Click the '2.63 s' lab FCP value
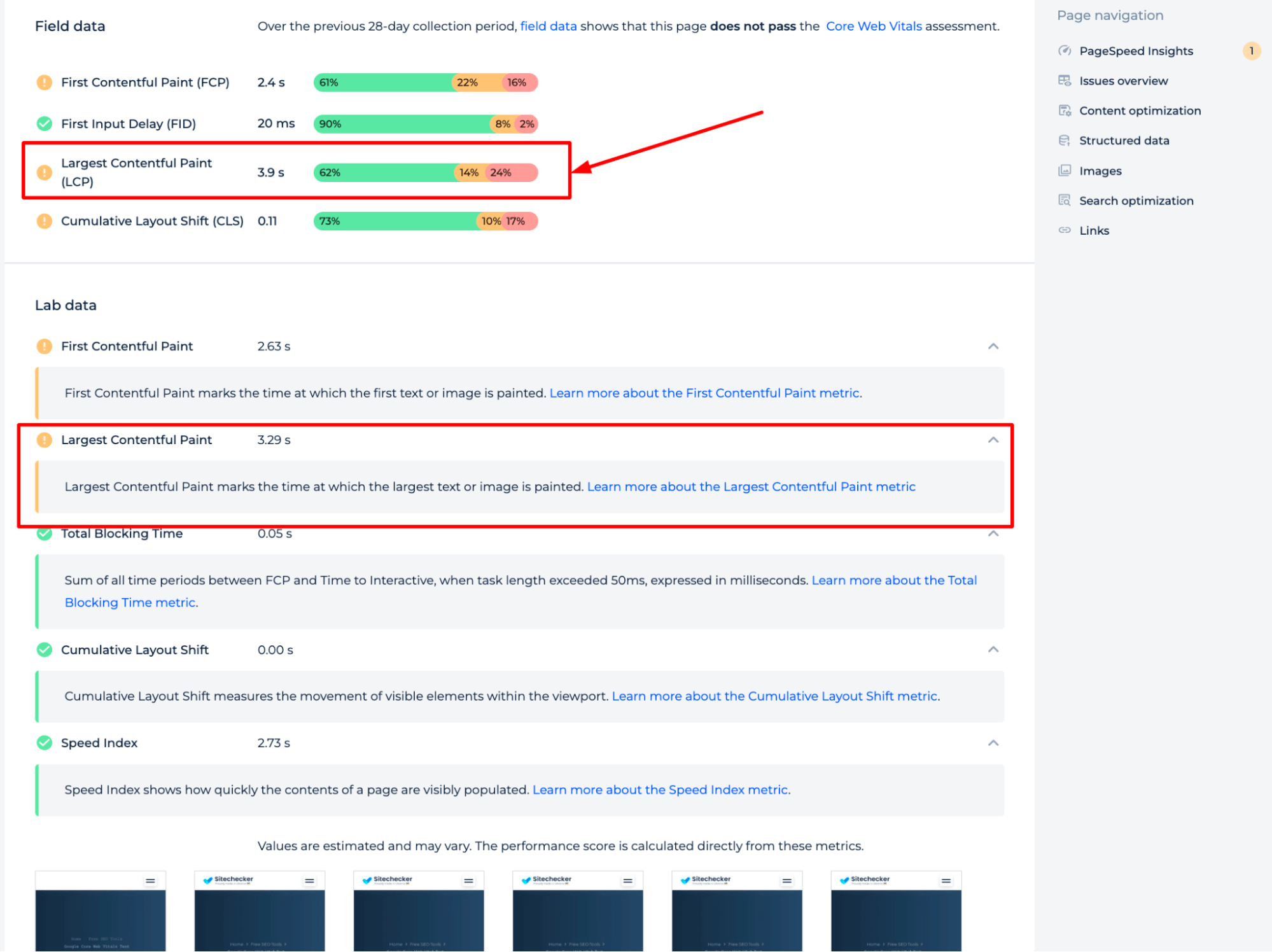Viewport: 1272px width, 952px height. [x=274, y=346]
